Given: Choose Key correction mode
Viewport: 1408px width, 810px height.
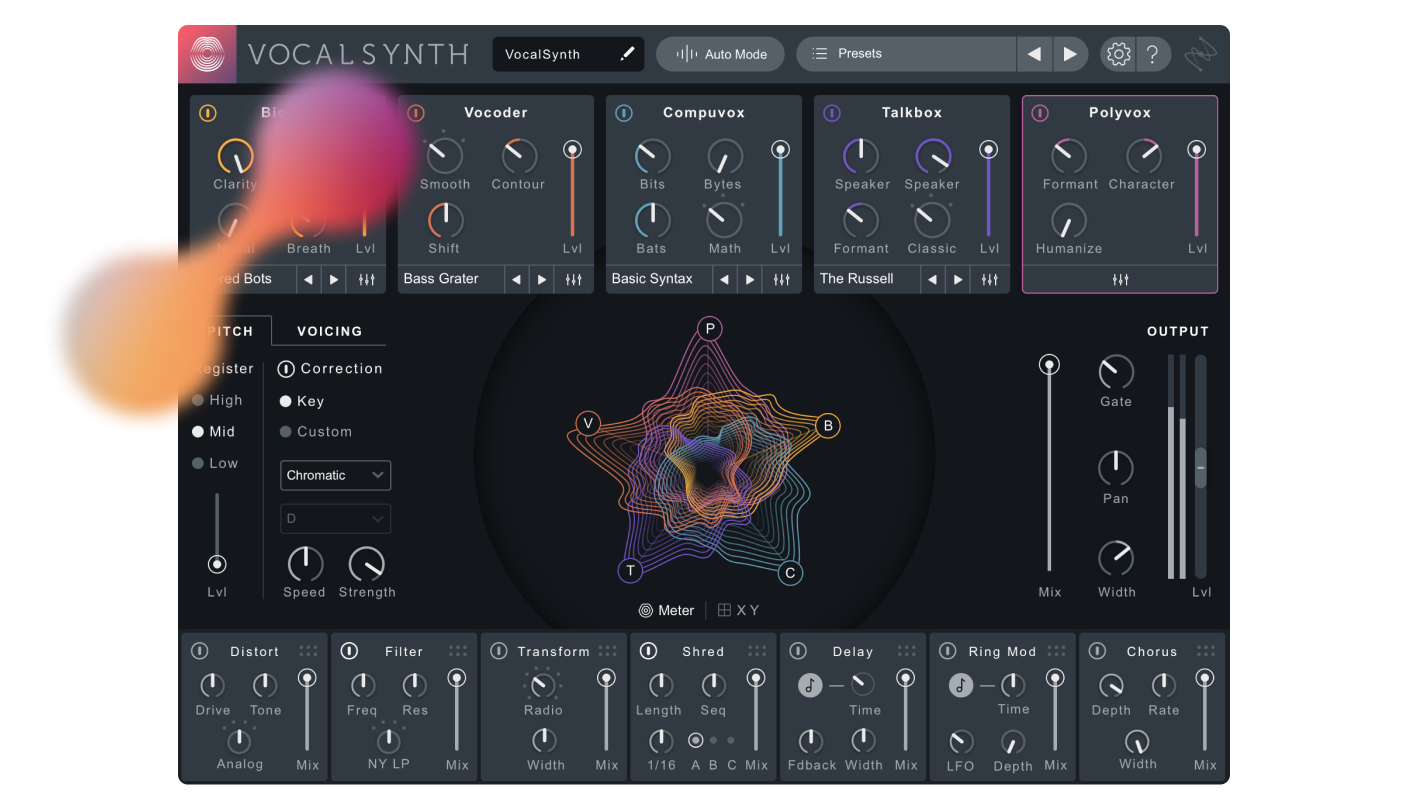Looking at the screenshot, I should 302,401.
